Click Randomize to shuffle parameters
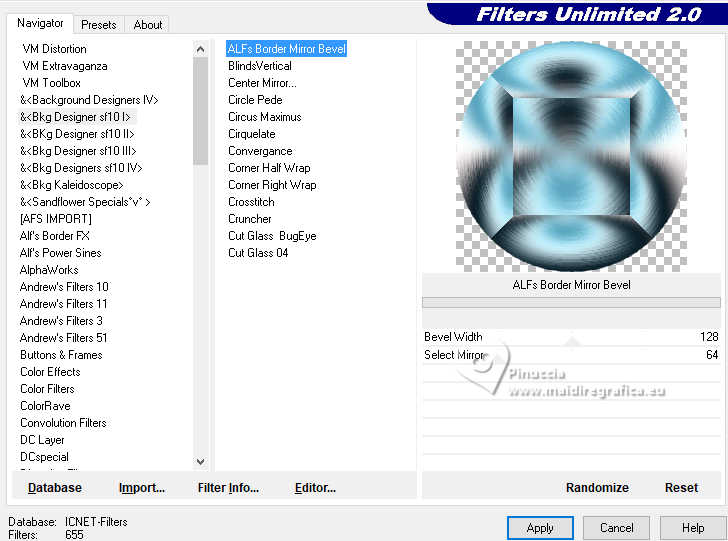 click(x=597, y=488)
